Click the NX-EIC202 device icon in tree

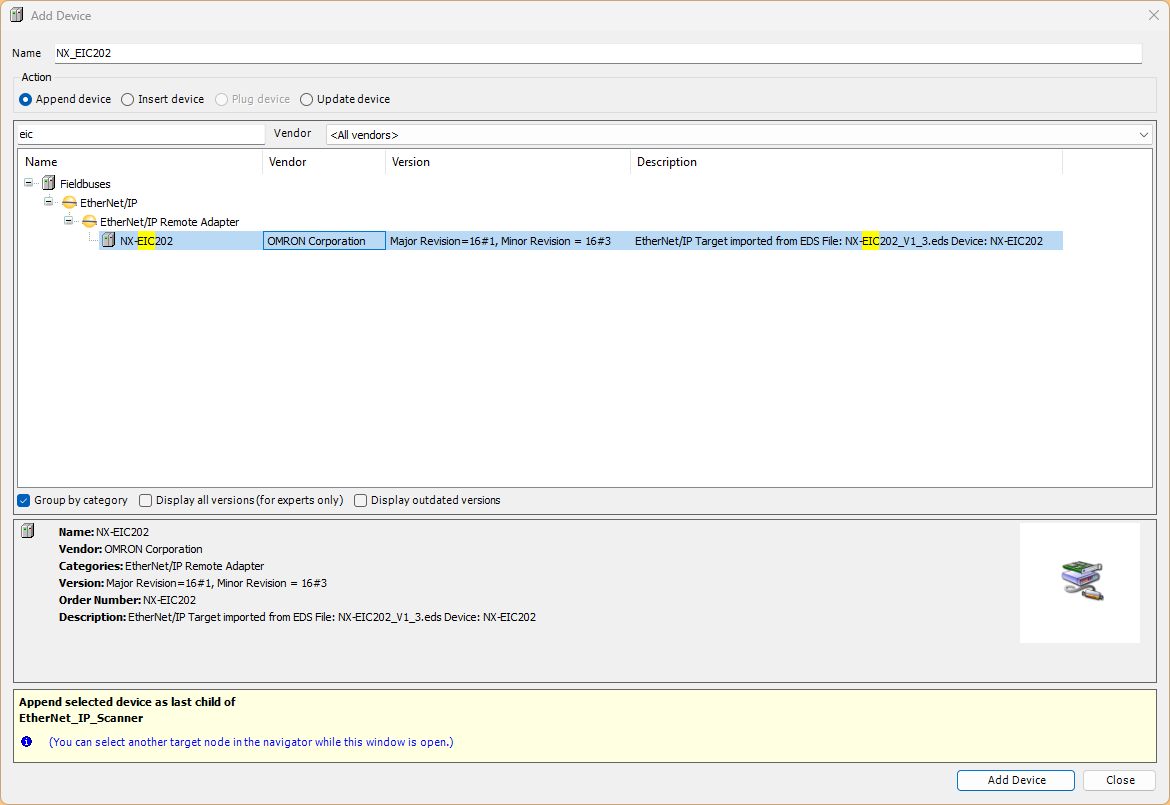click(109, 241)
